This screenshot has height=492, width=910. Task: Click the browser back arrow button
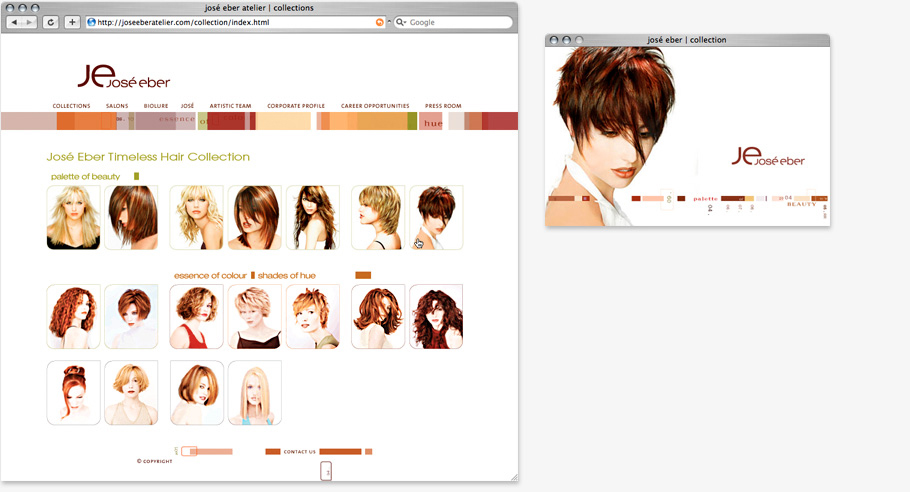click(14, 23)
